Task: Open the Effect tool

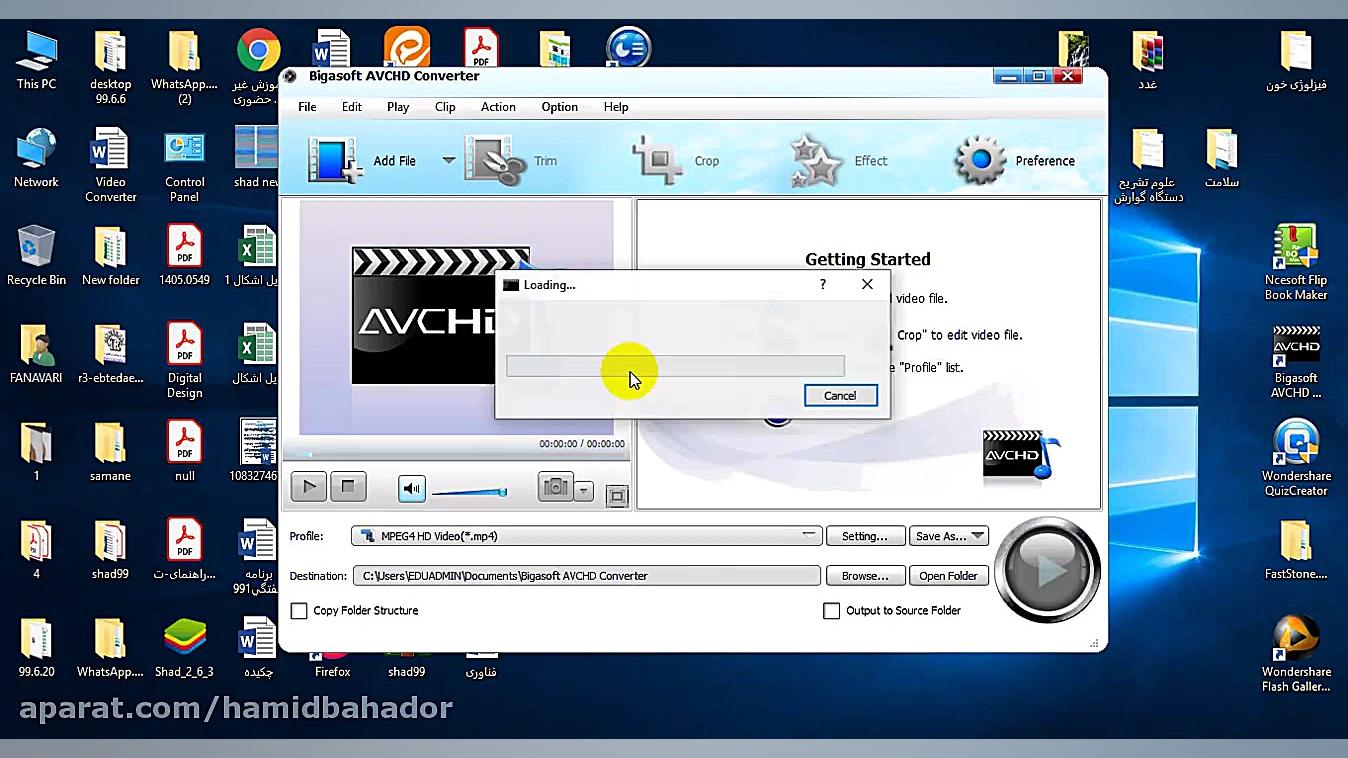Action: click(816, 161)
